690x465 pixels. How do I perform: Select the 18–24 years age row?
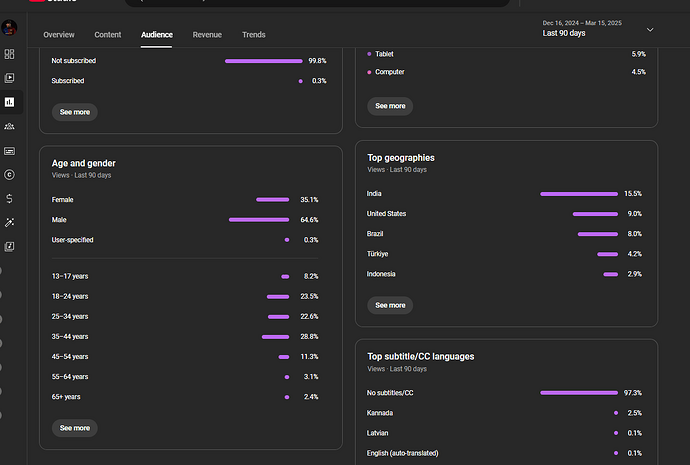(185, 297)
